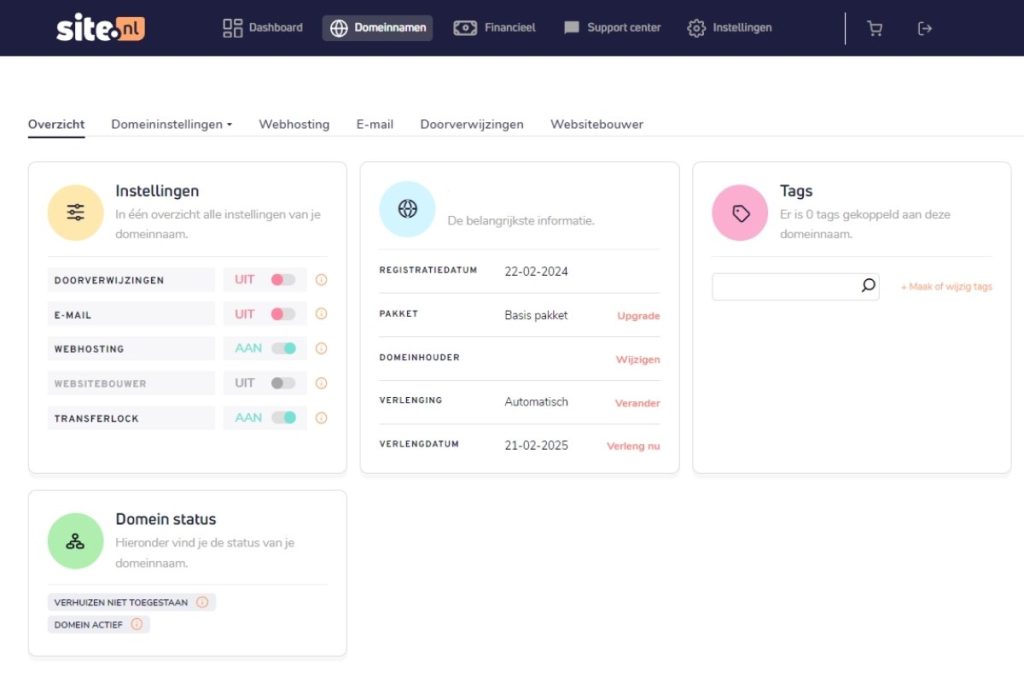The height and width of the screenshot is (683, 1024).
Task: Click the logout icon top right
Action: (x=925, y=28)
